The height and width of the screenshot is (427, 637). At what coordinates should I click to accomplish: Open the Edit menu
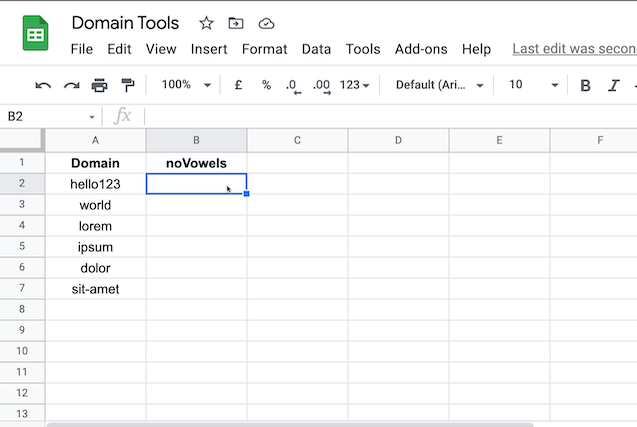coord(119,49)
